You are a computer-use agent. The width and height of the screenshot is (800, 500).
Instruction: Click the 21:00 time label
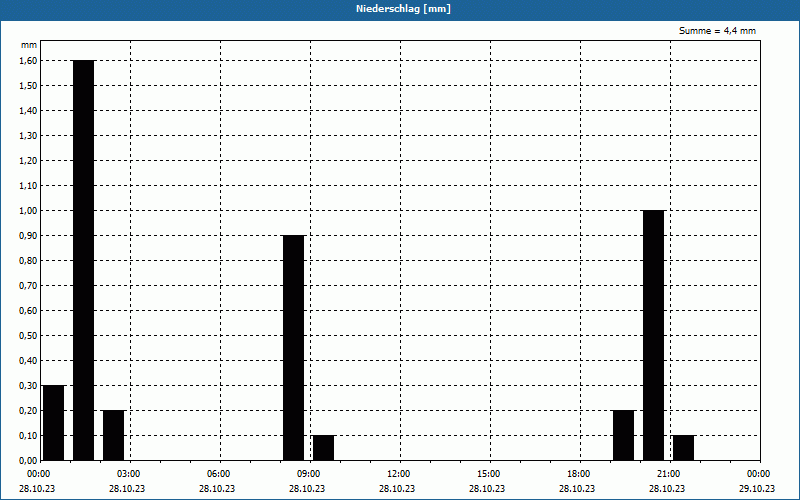668,474
